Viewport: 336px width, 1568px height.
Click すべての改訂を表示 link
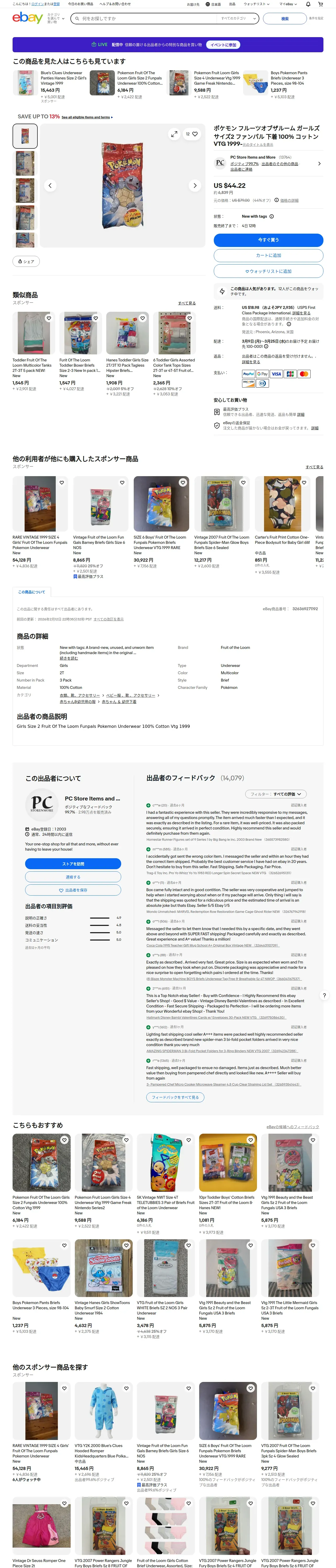109,619
